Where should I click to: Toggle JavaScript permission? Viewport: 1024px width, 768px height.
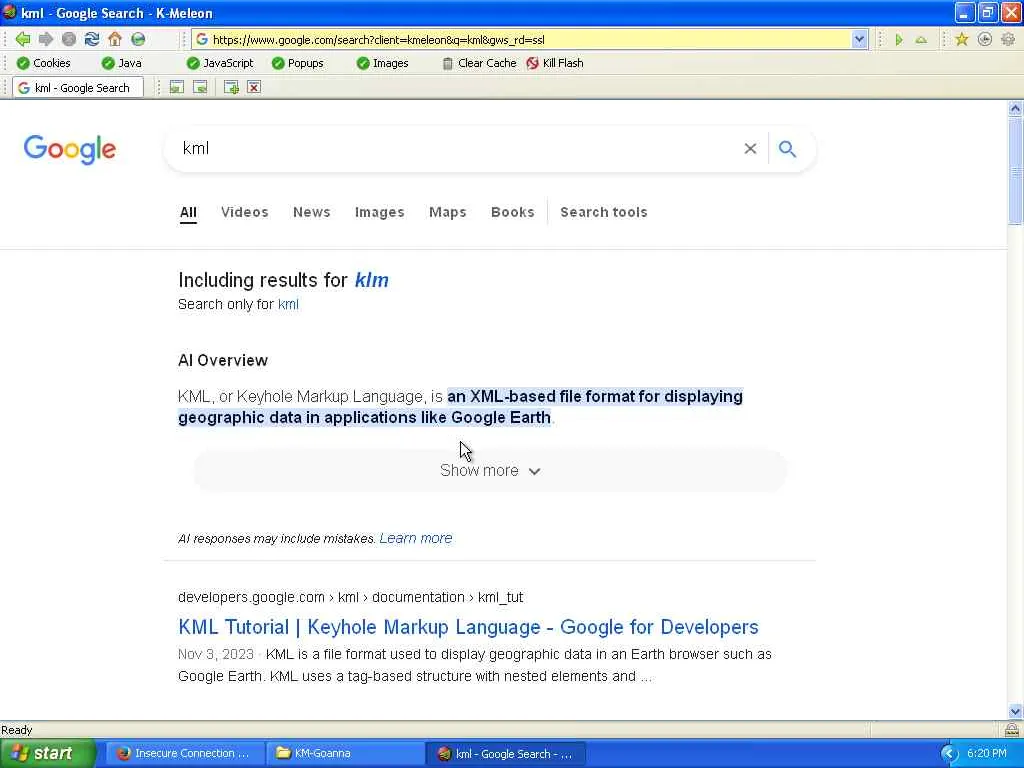pos(219,63)
